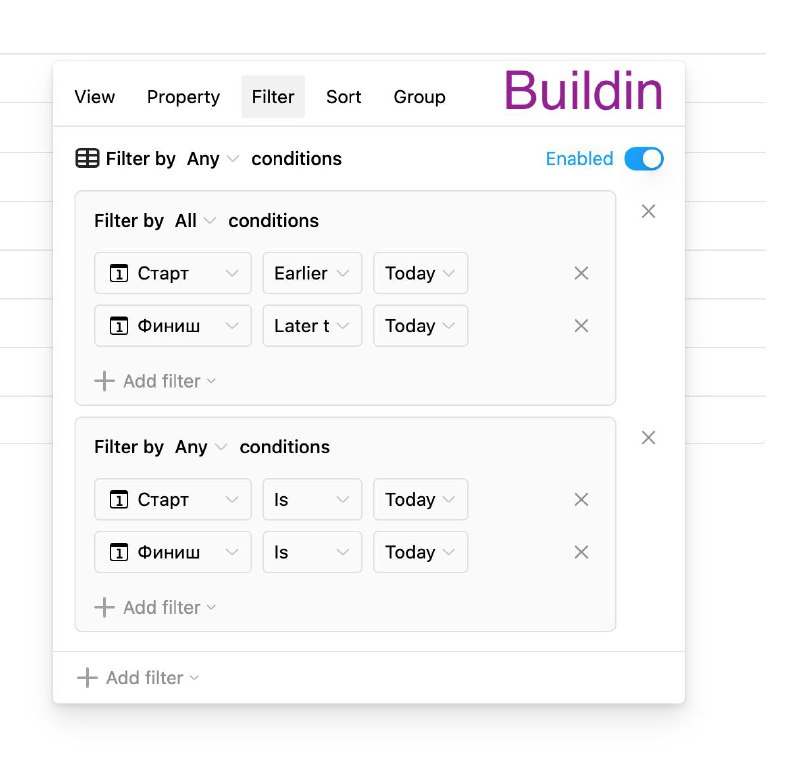Delete the Финиш Later Today filter row
This screenshot has height=779, width=800.
pos(581,325)
